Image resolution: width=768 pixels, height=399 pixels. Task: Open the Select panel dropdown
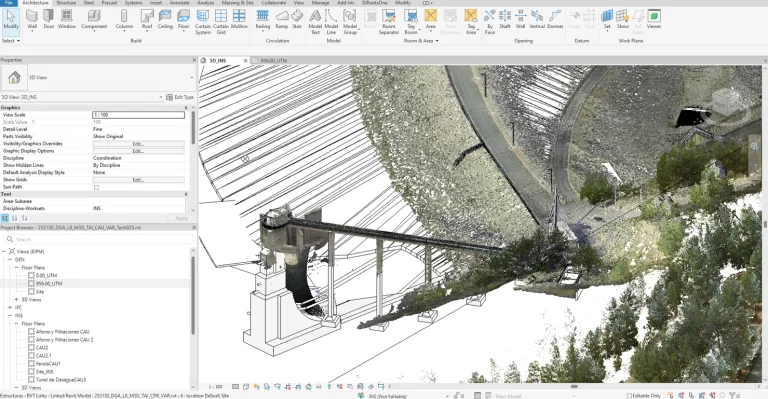11,41
